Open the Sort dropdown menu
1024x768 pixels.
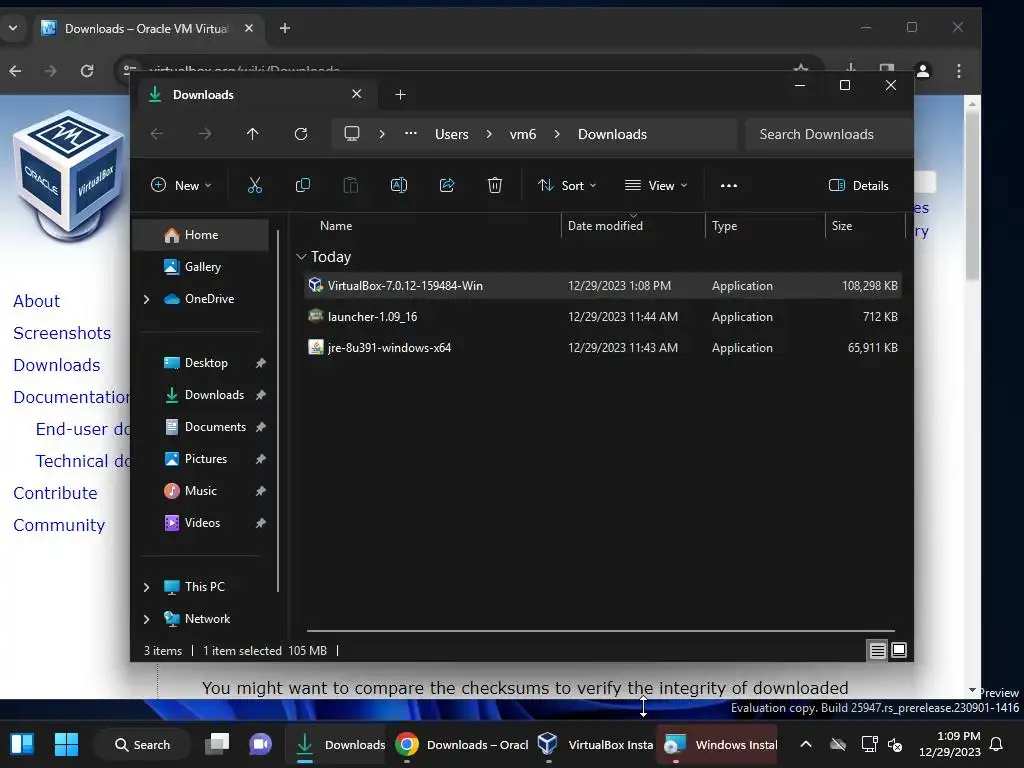coord(567,185)
